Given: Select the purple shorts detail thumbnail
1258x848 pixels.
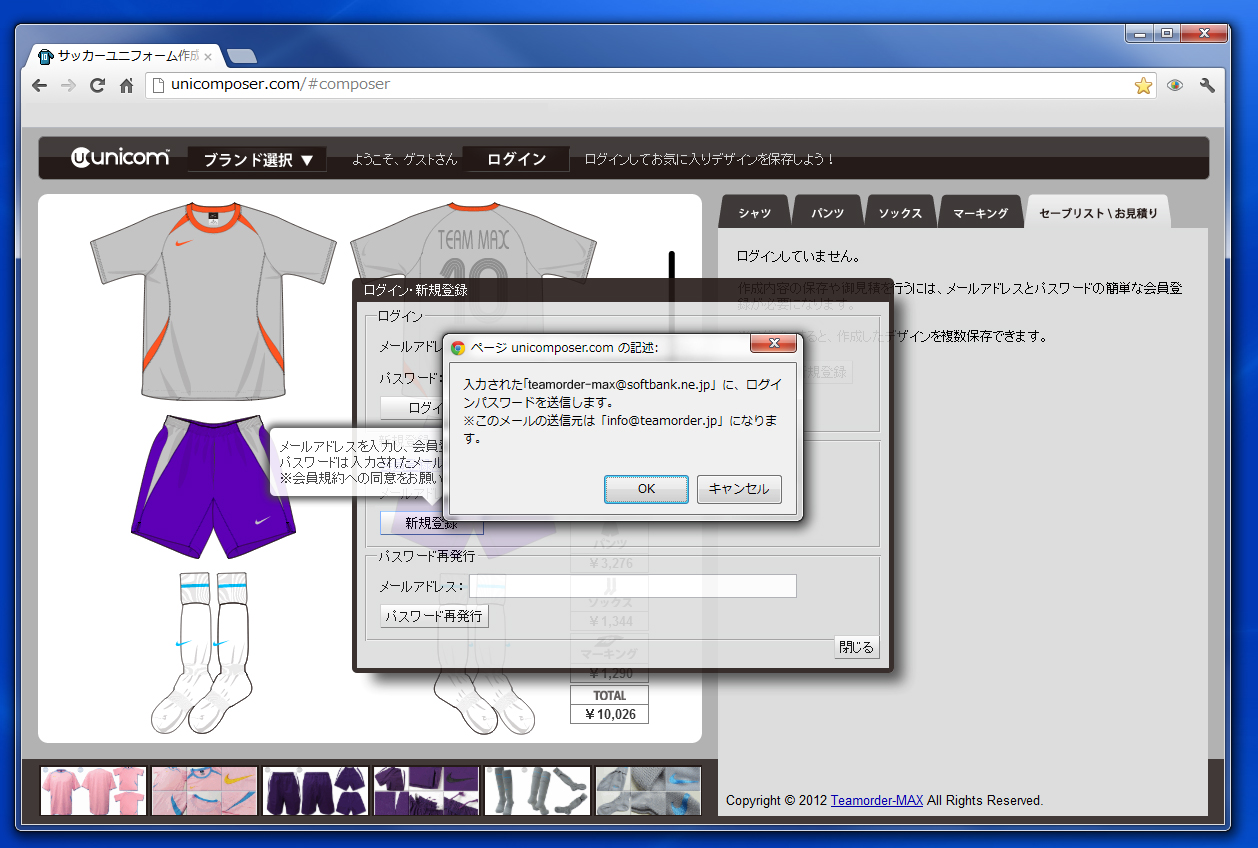Looking at the screenshot, I should 427,791.
